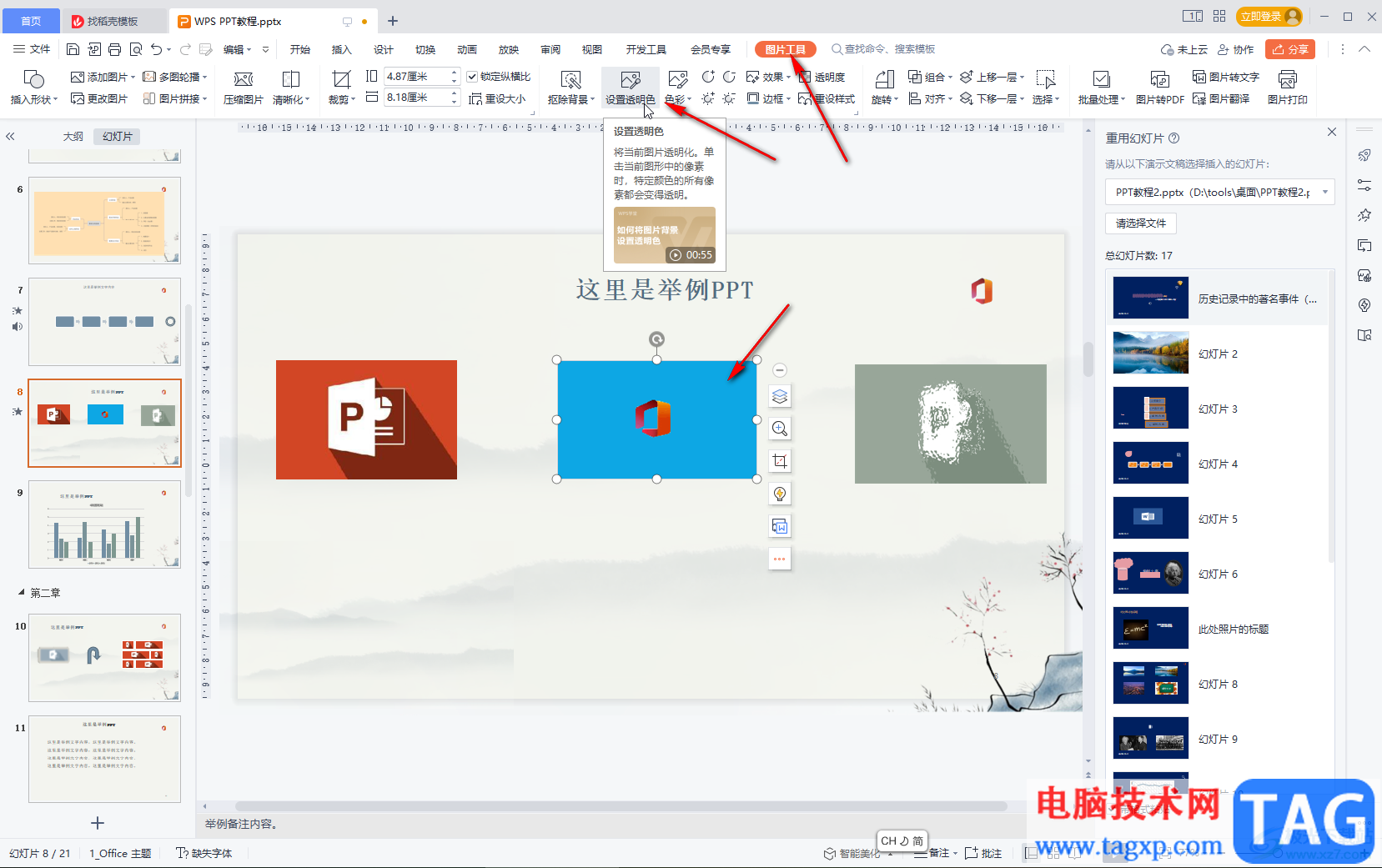Click 图片转文字 picture to text
The width and height of the screenshot is (1382, 868).
click(1225, 77)
